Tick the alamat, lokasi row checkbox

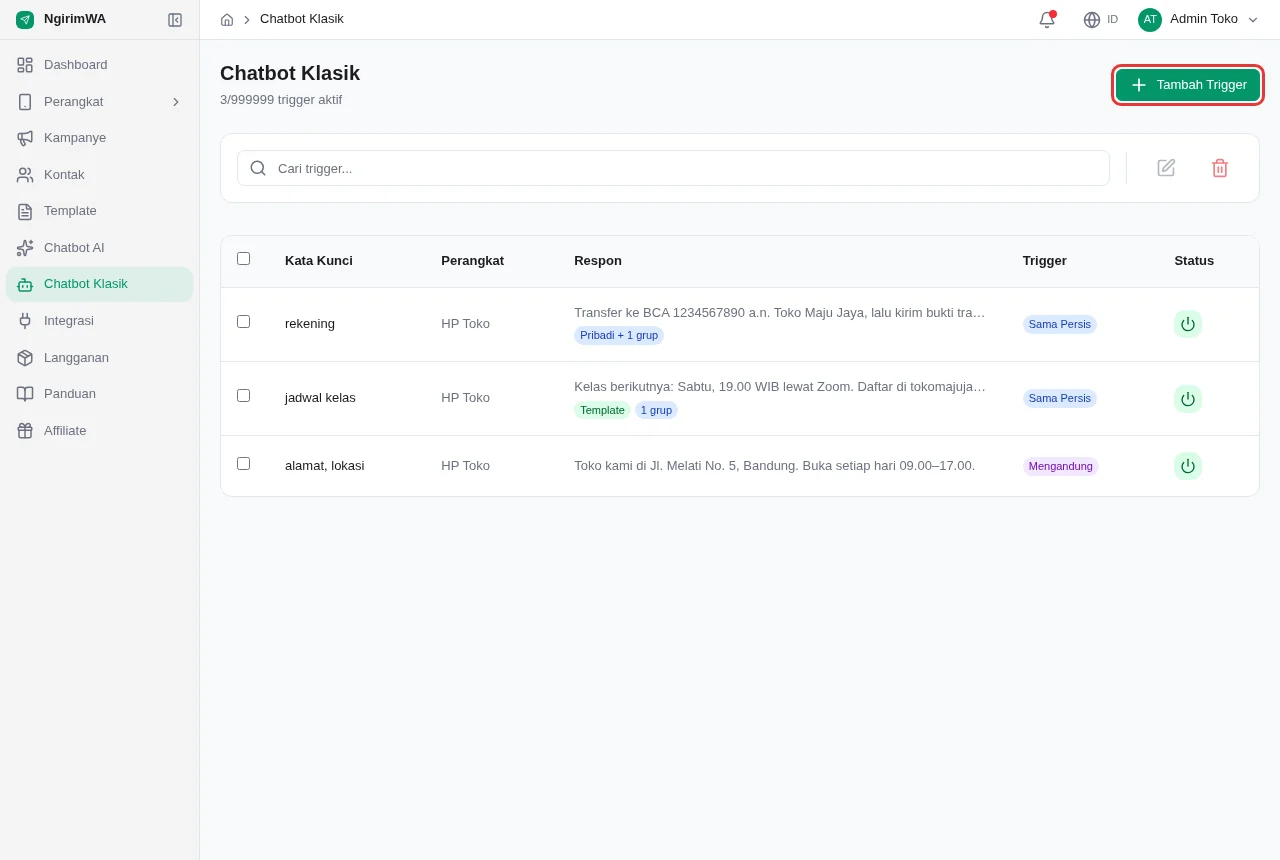point(243,464)
